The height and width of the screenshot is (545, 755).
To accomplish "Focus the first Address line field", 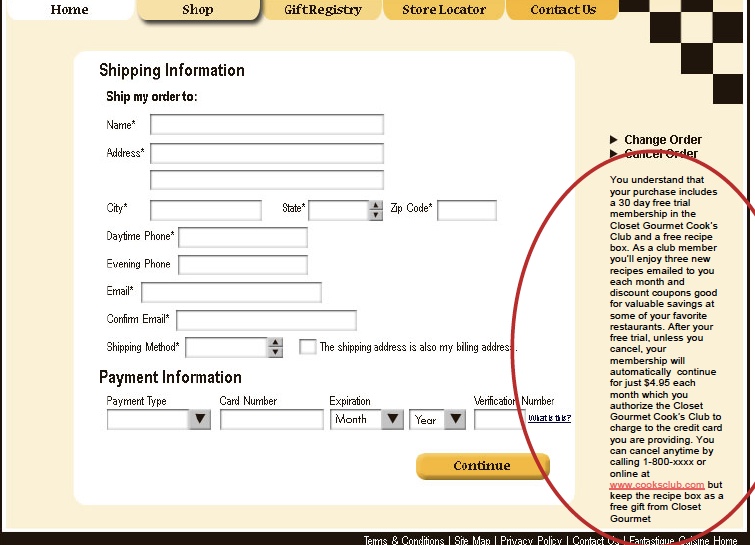I will pos(267,153).
